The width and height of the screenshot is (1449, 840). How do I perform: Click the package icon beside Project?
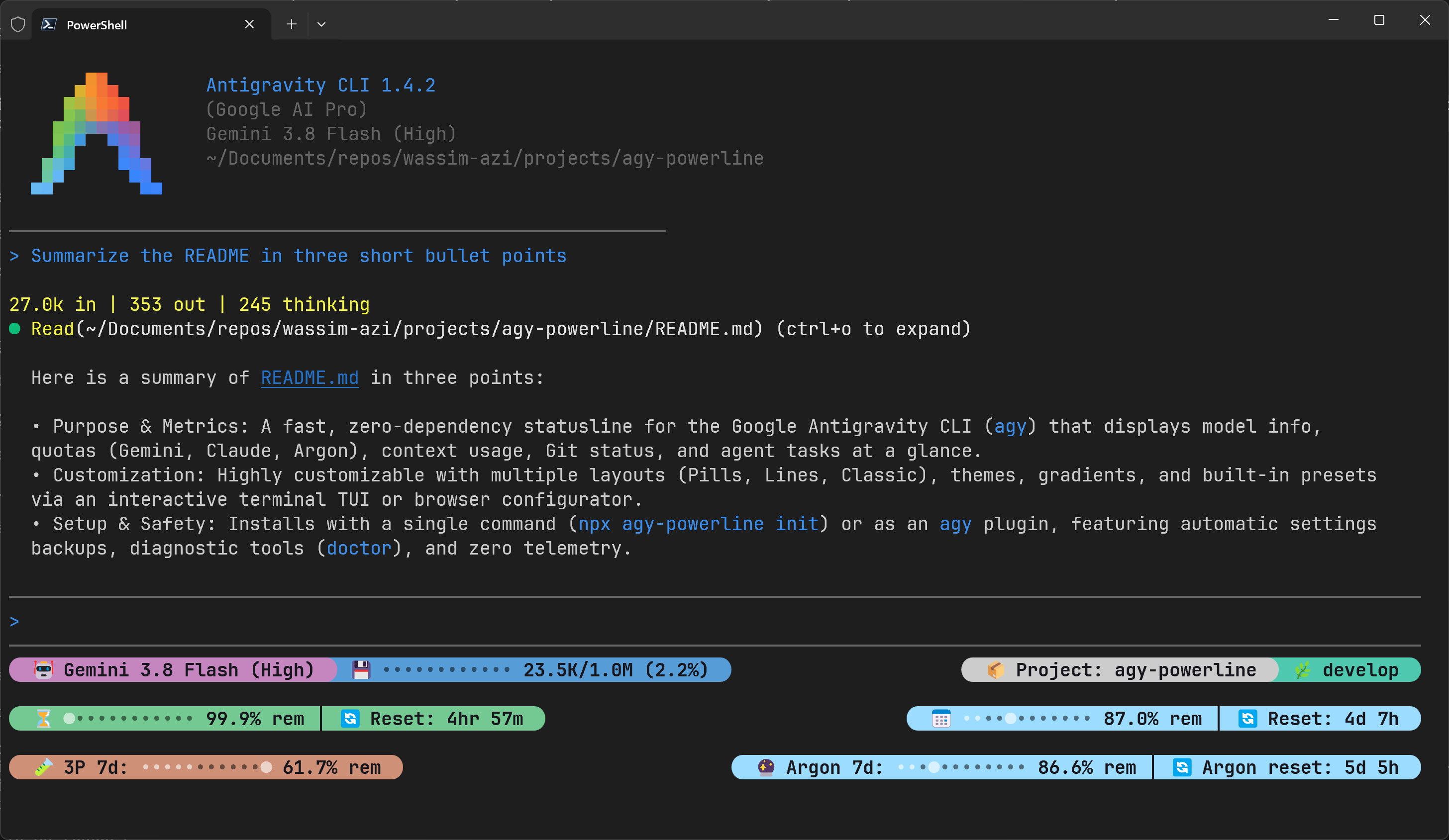click(x=996, y=670)
